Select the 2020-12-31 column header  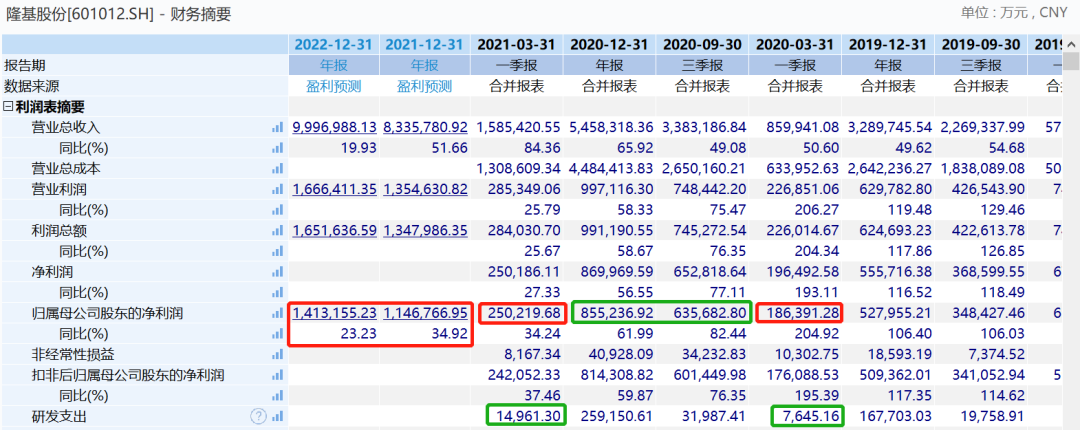tap(609, 45)
